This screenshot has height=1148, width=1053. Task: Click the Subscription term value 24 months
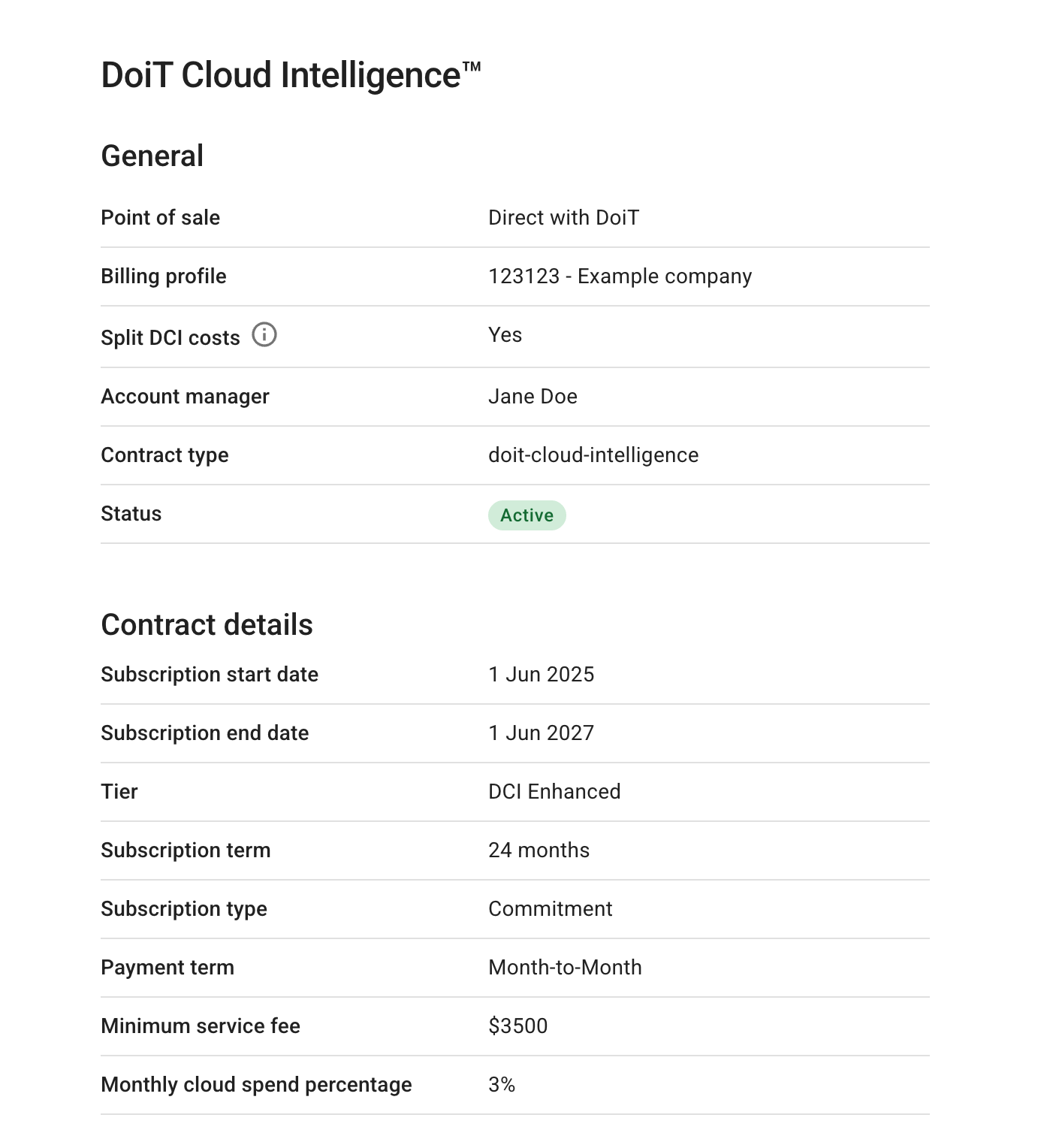(539, 850)
